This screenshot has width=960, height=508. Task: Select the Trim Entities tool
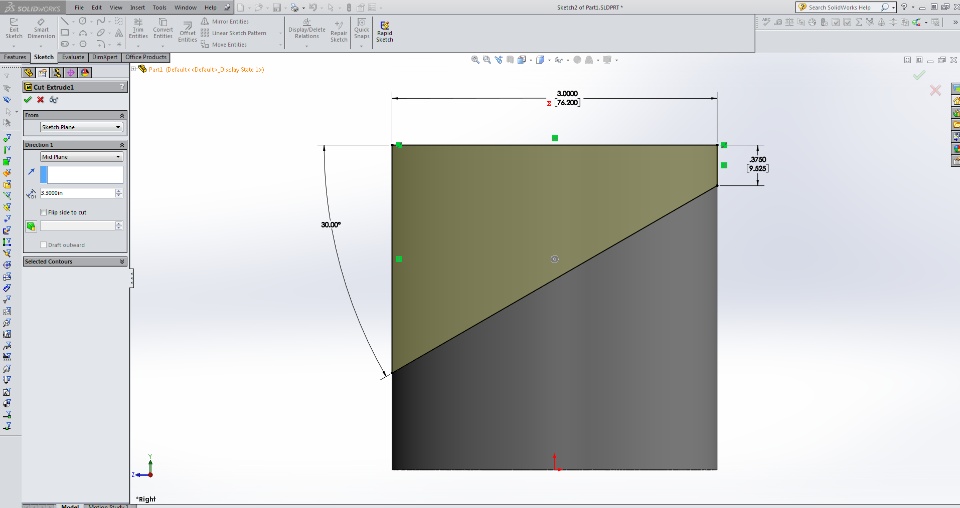coord(138,29)
